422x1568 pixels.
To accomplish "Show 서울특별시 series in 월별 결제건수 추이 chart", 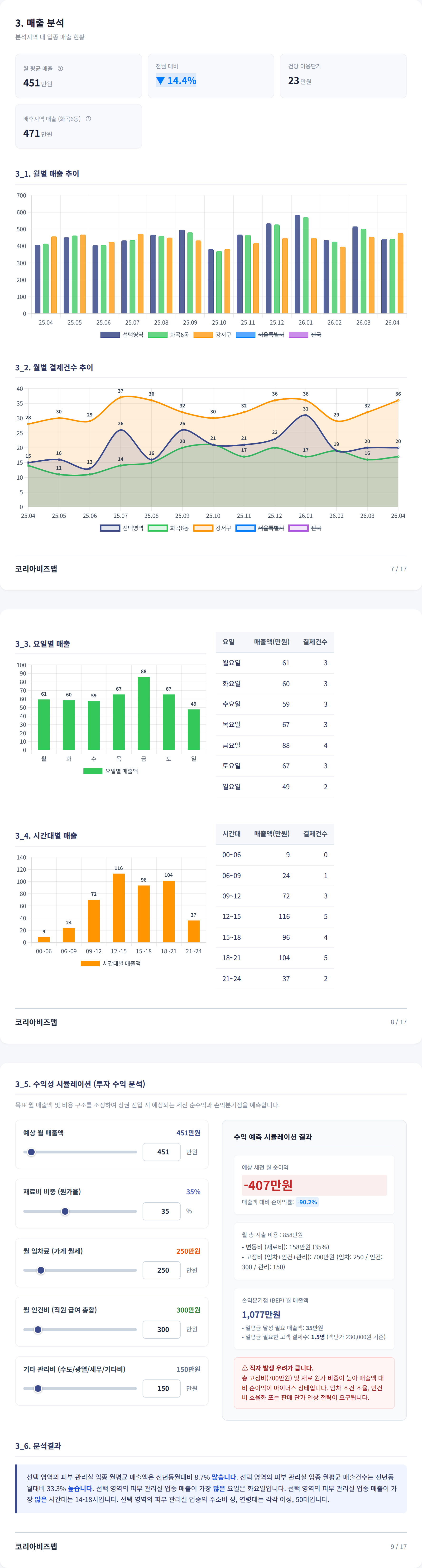I will click(x=259, y=528).
